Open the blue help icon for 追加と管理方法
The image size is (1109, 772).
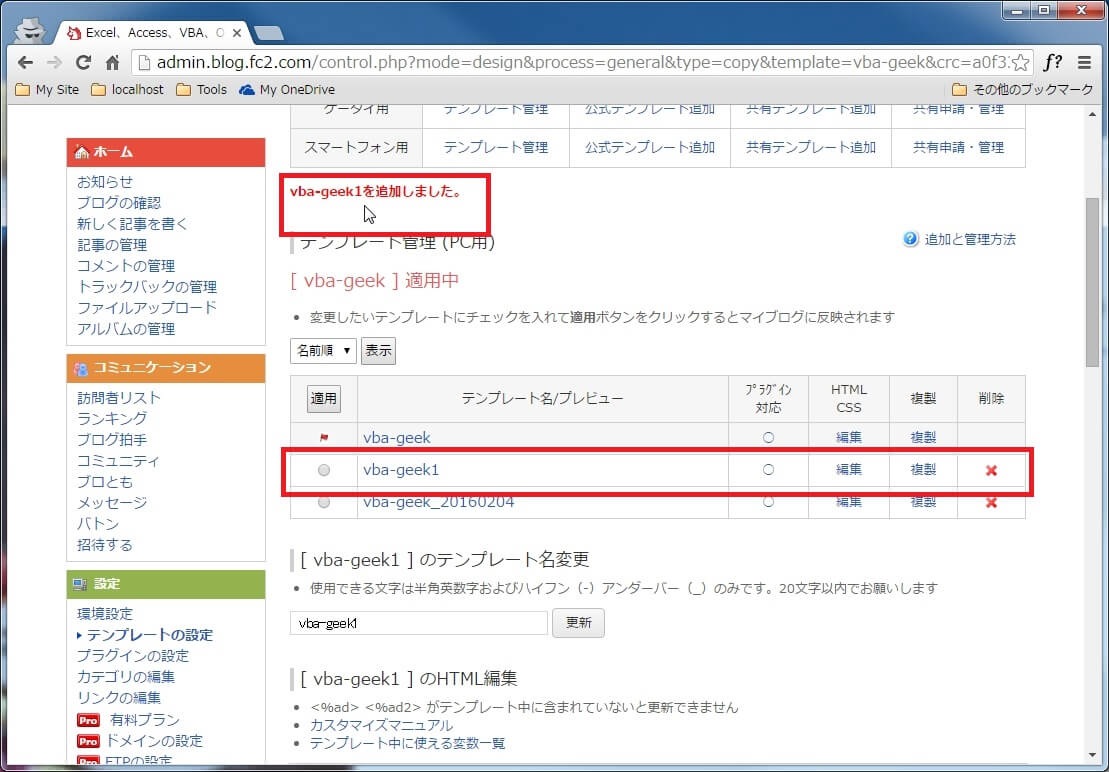910,239
